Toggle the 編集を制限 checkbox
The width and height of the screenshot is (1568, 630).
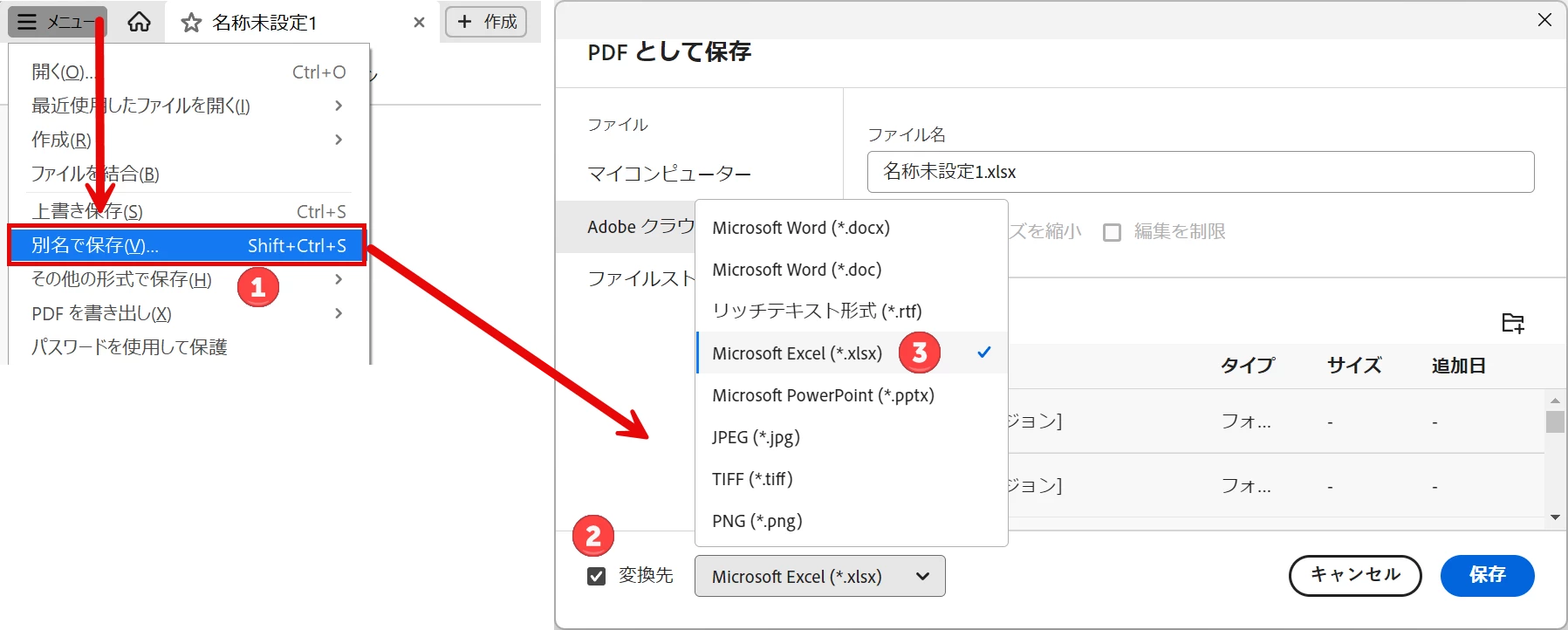[x=1112, y=232]
